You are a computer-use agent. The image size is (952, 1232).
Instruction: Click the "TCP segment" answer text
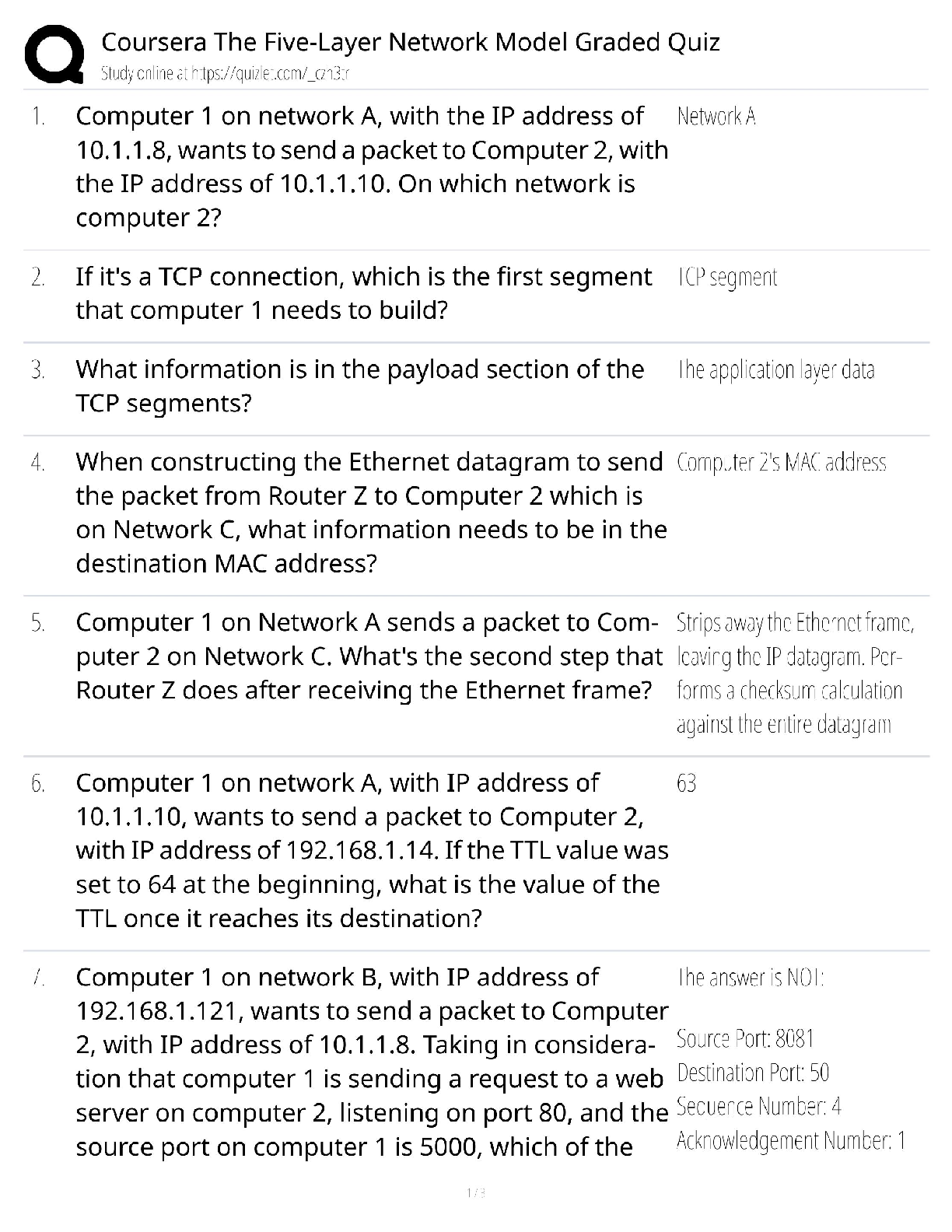[727, 278]
